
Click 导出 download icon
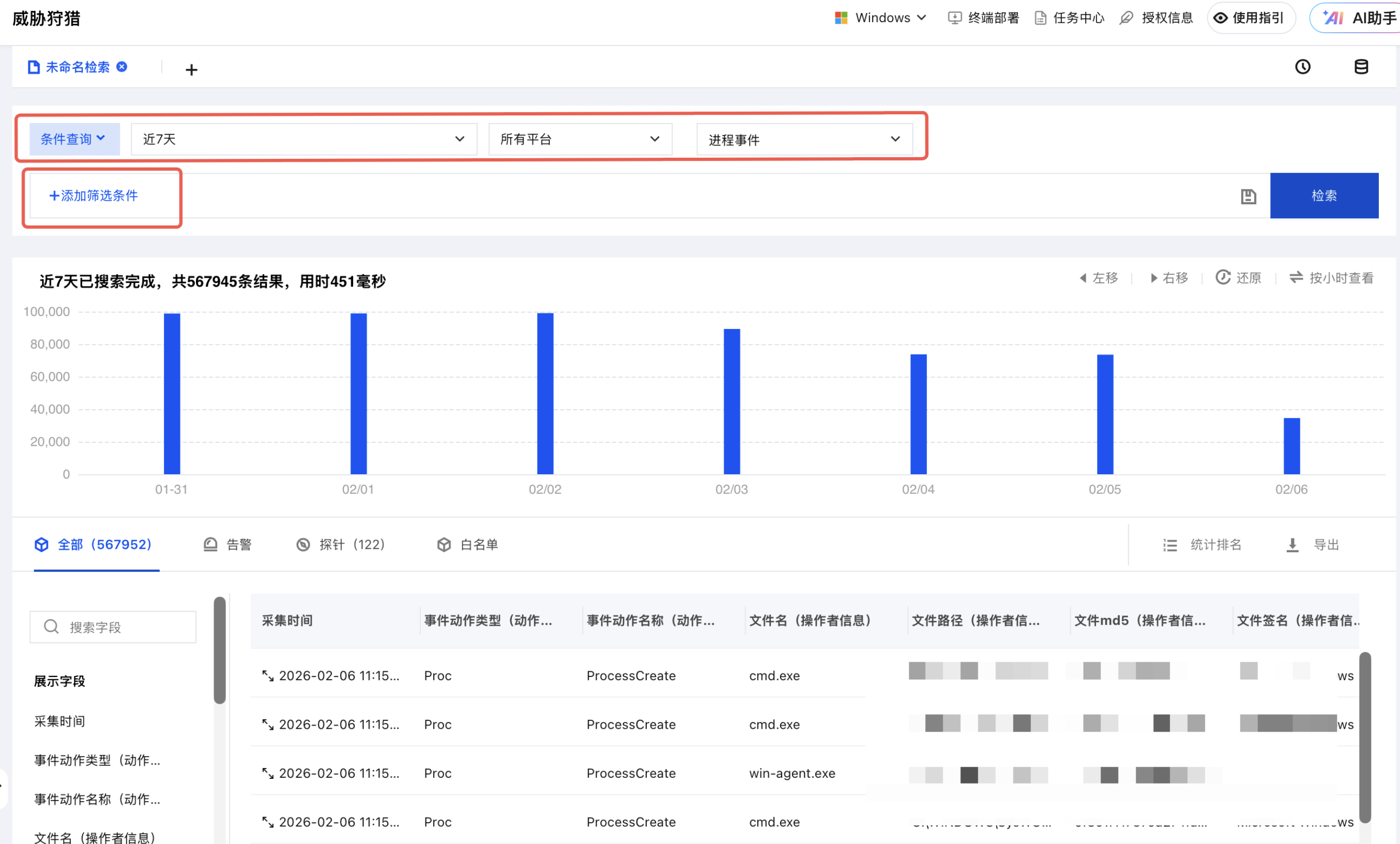click(x=1292, y=545)
